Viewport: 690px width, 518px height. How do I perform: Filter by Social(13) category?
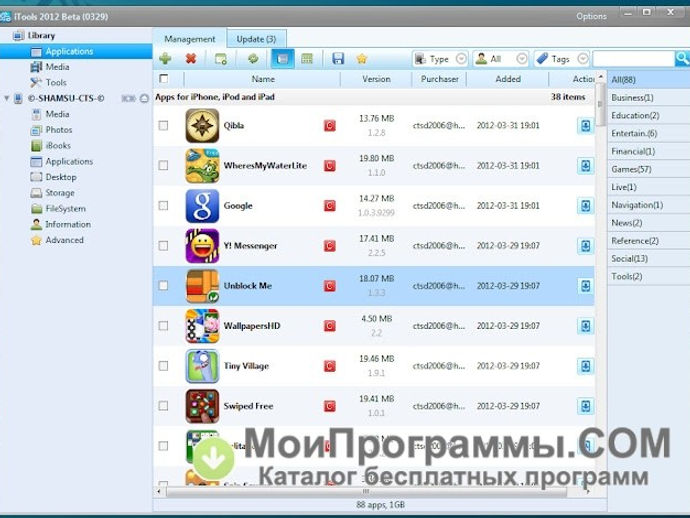[649, 259]
